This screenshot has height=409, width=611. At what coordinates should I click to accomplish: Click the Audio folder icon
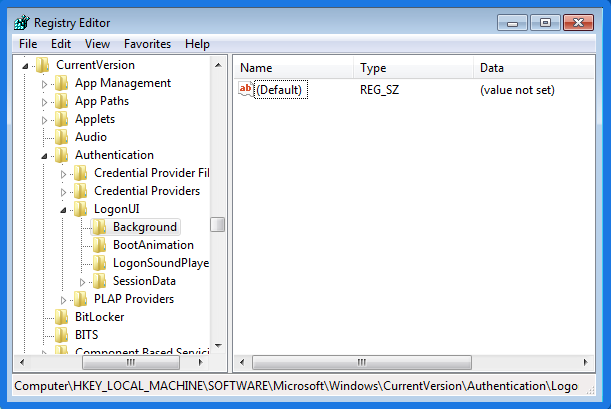click(x=62, y=137)
